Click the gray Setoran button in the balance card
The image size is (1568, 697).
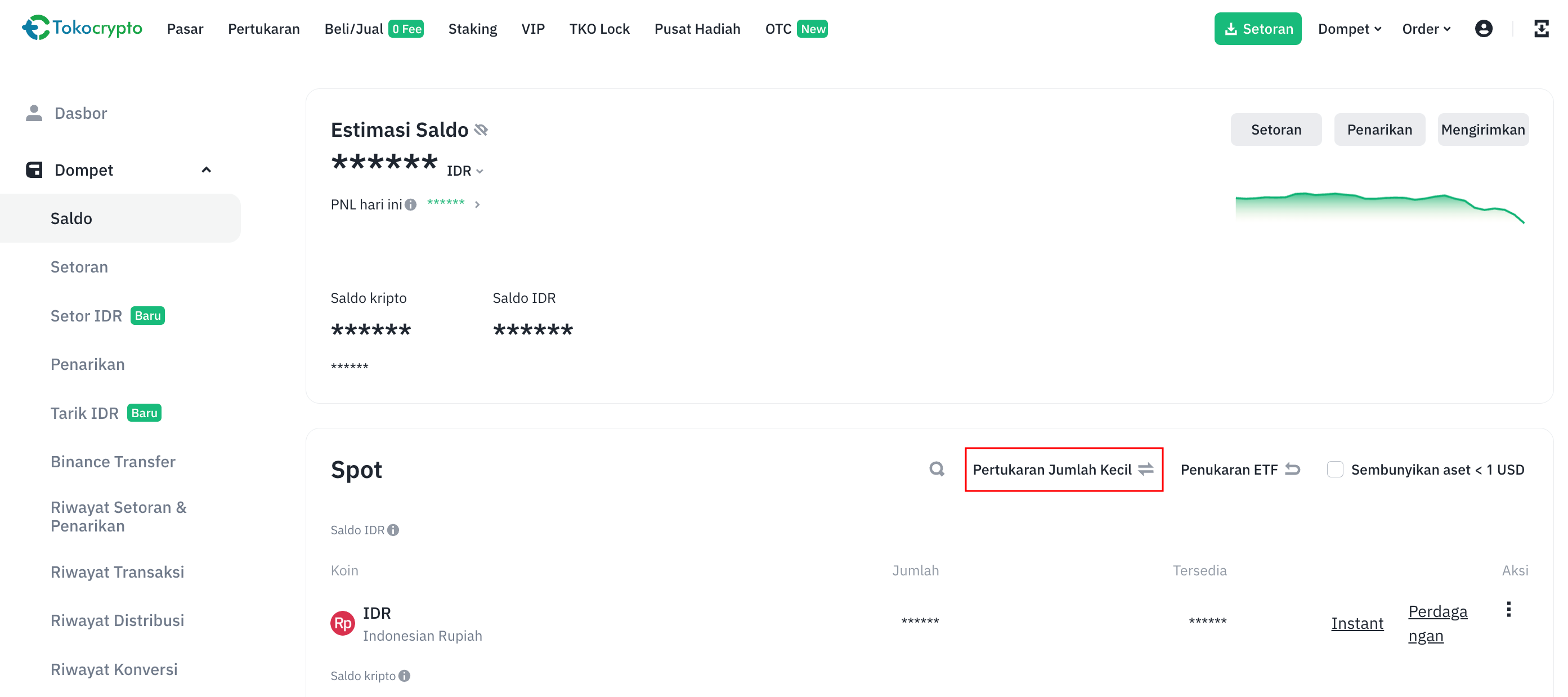pos(1275,129)
